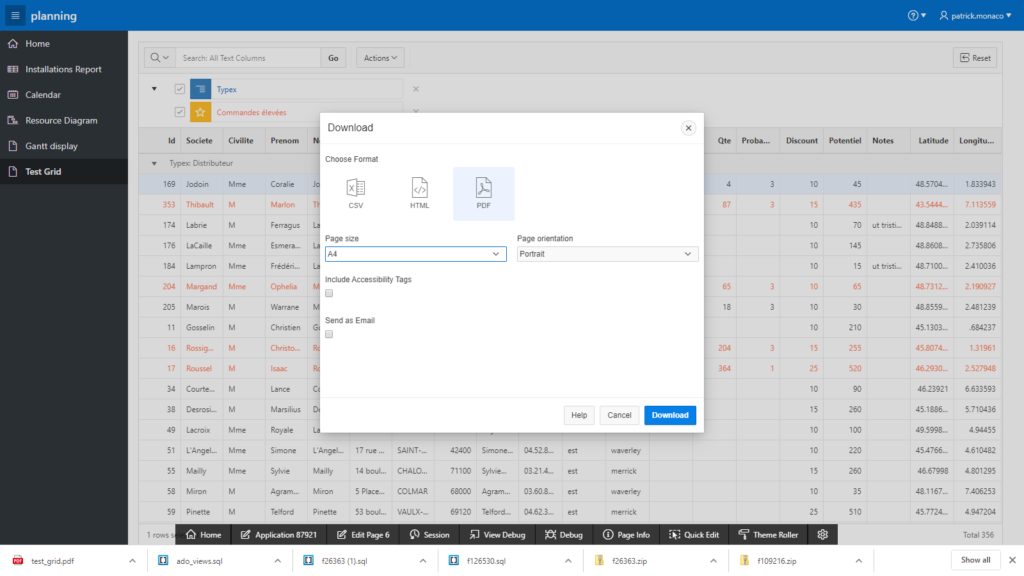Open Resource Diagram page
Screen dimensions: 1024x576
point(64,120)
